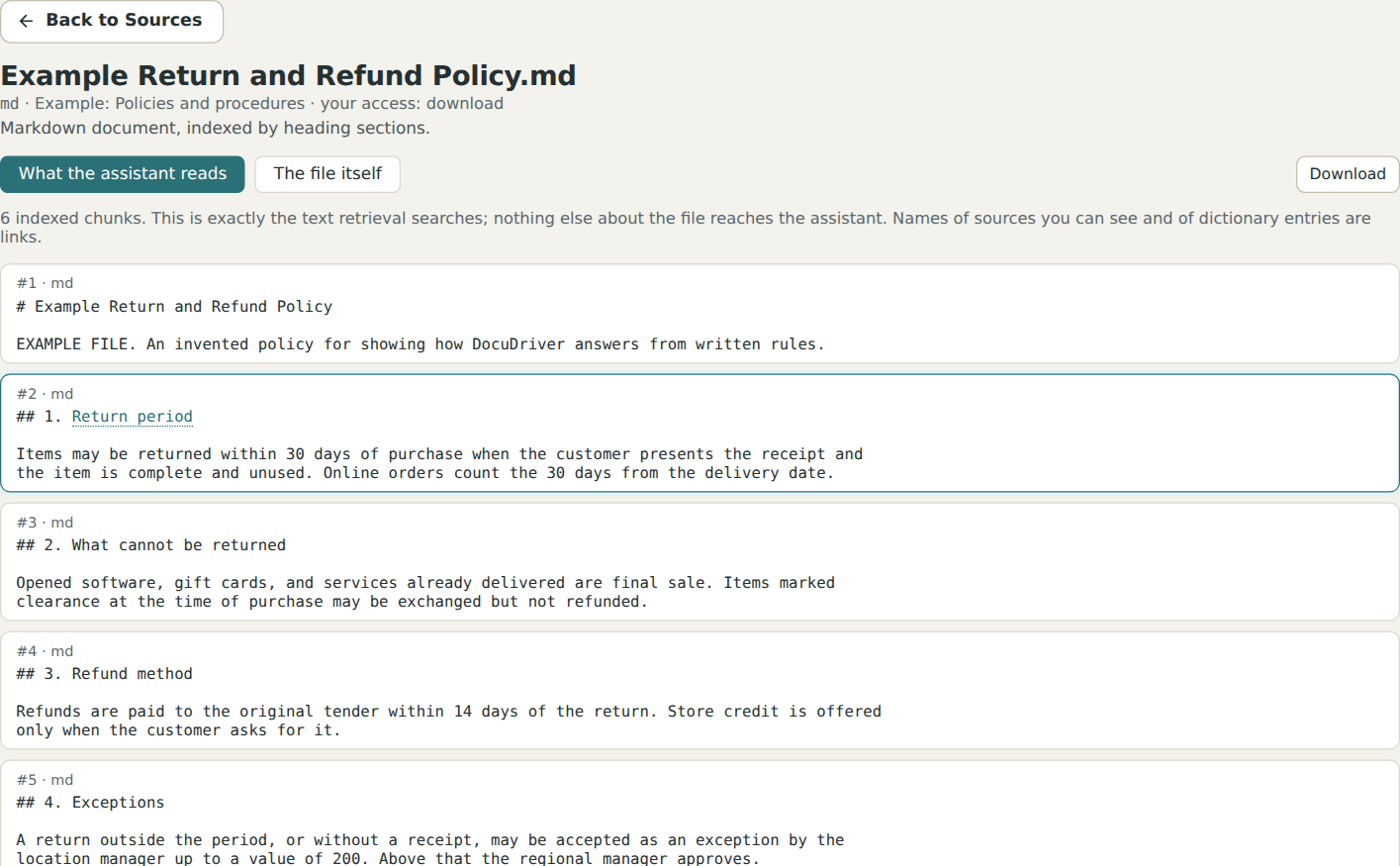Click the "#4 · md" chunk label
1400x866 pixels.
tap(45, 651)
